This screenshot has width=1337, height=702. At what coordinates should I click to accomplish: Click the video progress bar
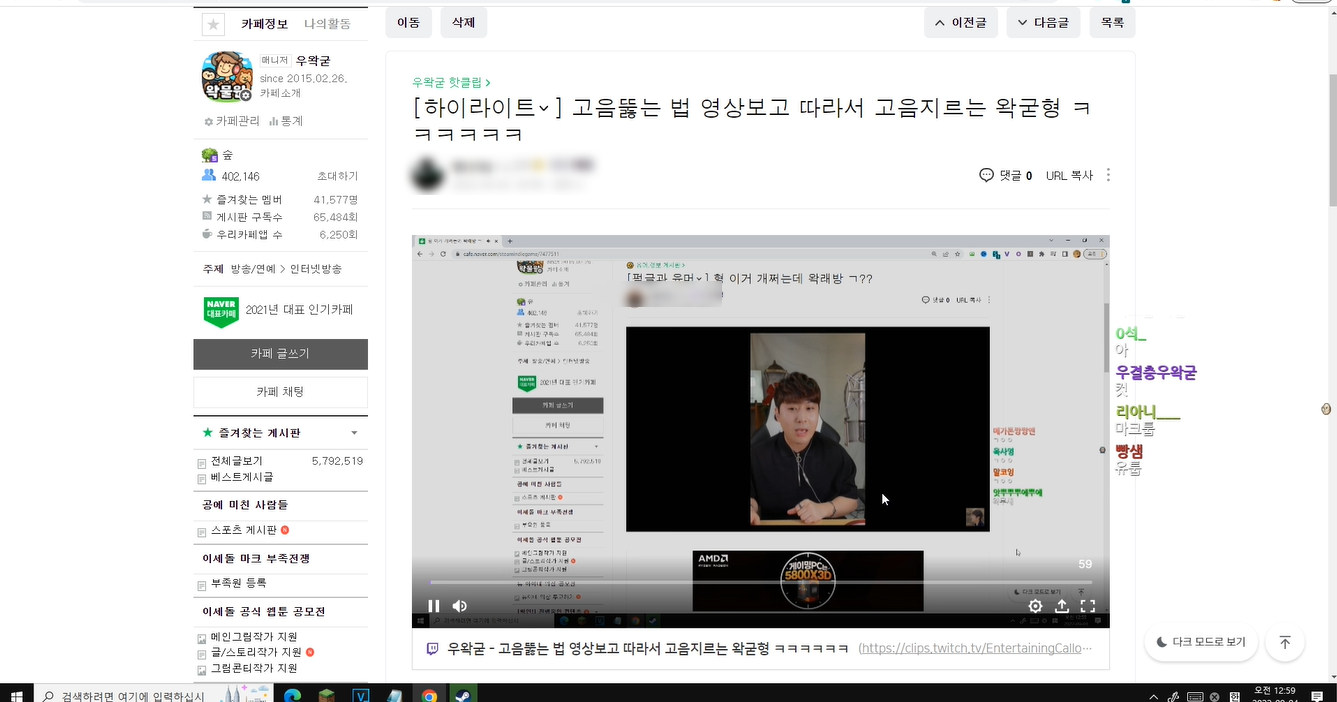click(x=761, y=582)
